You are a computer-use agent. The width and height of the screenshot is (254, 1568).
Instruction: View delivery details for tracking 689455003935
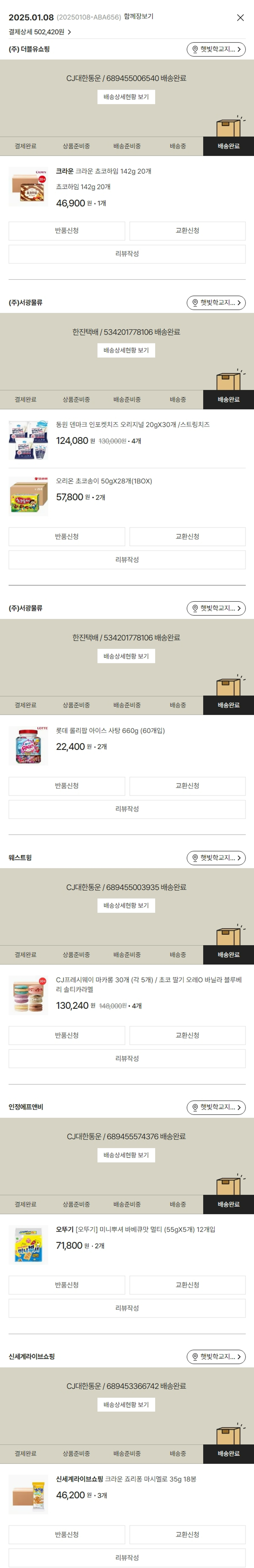pyautogui.click(x=126, y=906)
